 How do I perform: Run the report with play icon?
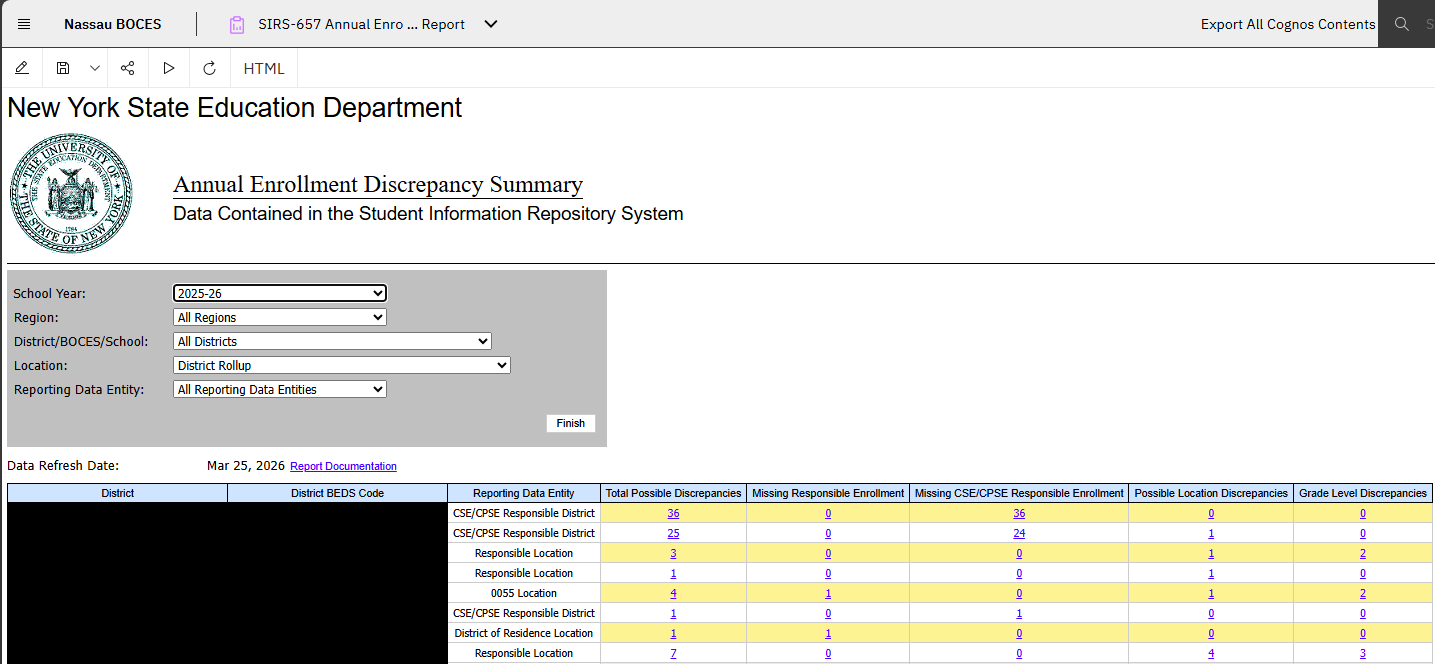169,68
